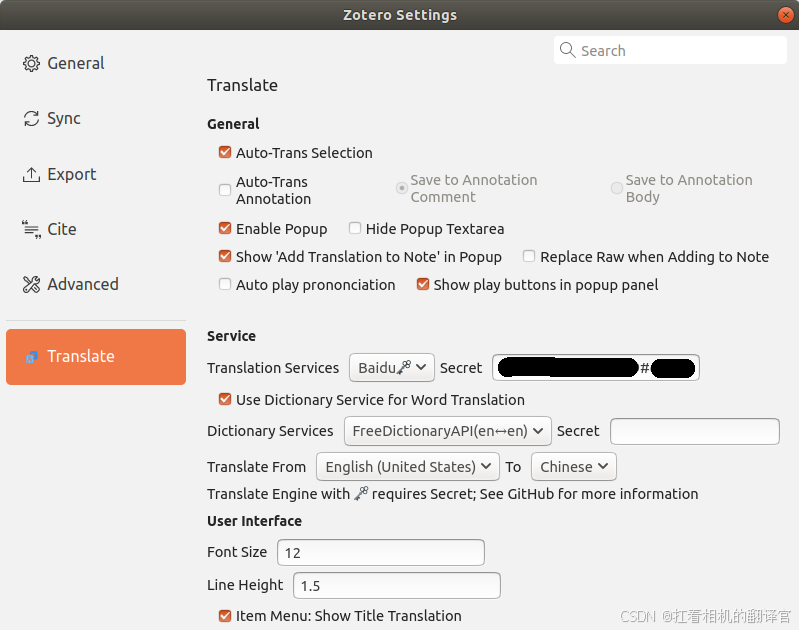Click the Search settings field
The width and height of the screenshot is (799, 630).
pyautogui.click(x=670, y=50)
